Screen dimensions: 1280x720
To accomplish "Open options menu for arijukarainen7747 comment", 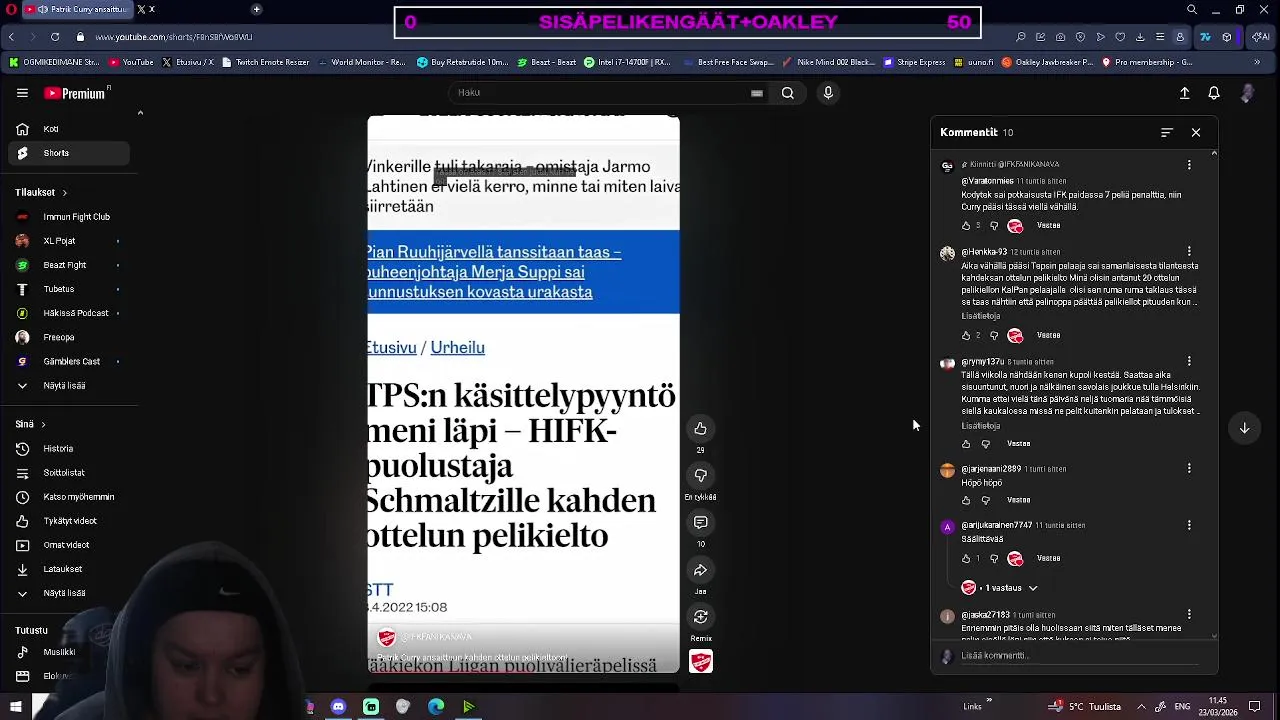I will tap(1189, 525).
